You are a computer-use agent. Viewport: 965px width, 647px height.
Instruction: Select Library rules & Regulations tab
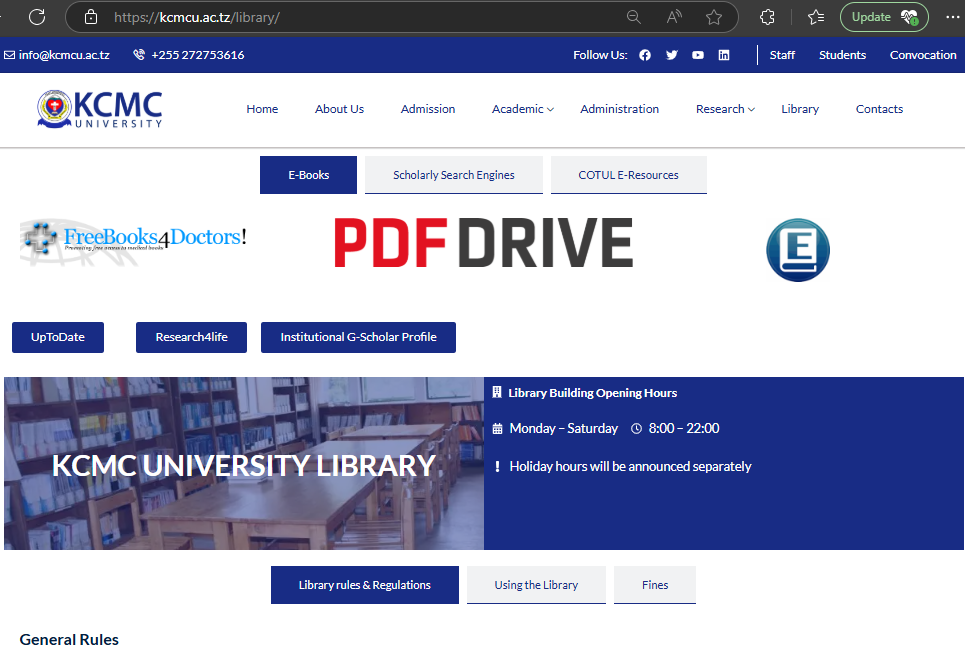coord(364,585)
